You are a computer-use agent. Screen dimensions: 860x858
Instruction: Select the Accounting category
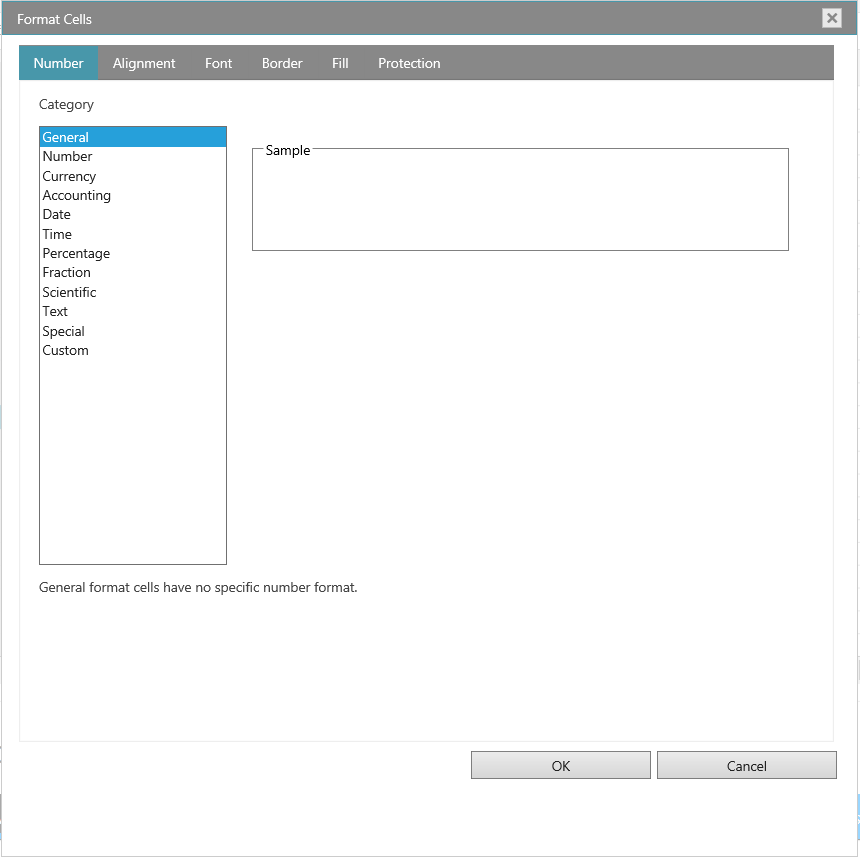[x=76, y=195]
